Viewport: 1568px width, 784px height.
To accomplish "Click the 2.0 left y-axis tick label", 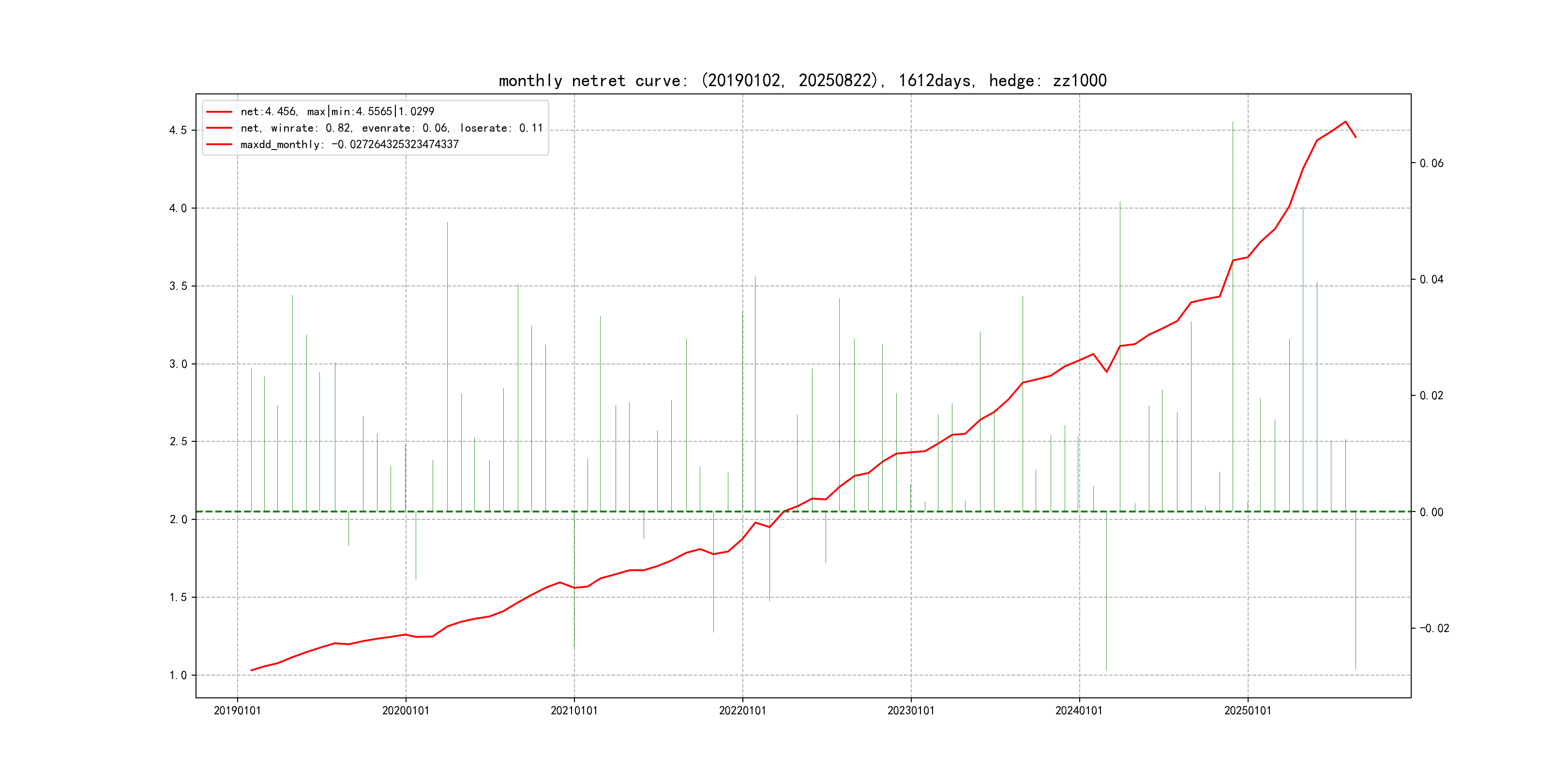I will 178,519.
